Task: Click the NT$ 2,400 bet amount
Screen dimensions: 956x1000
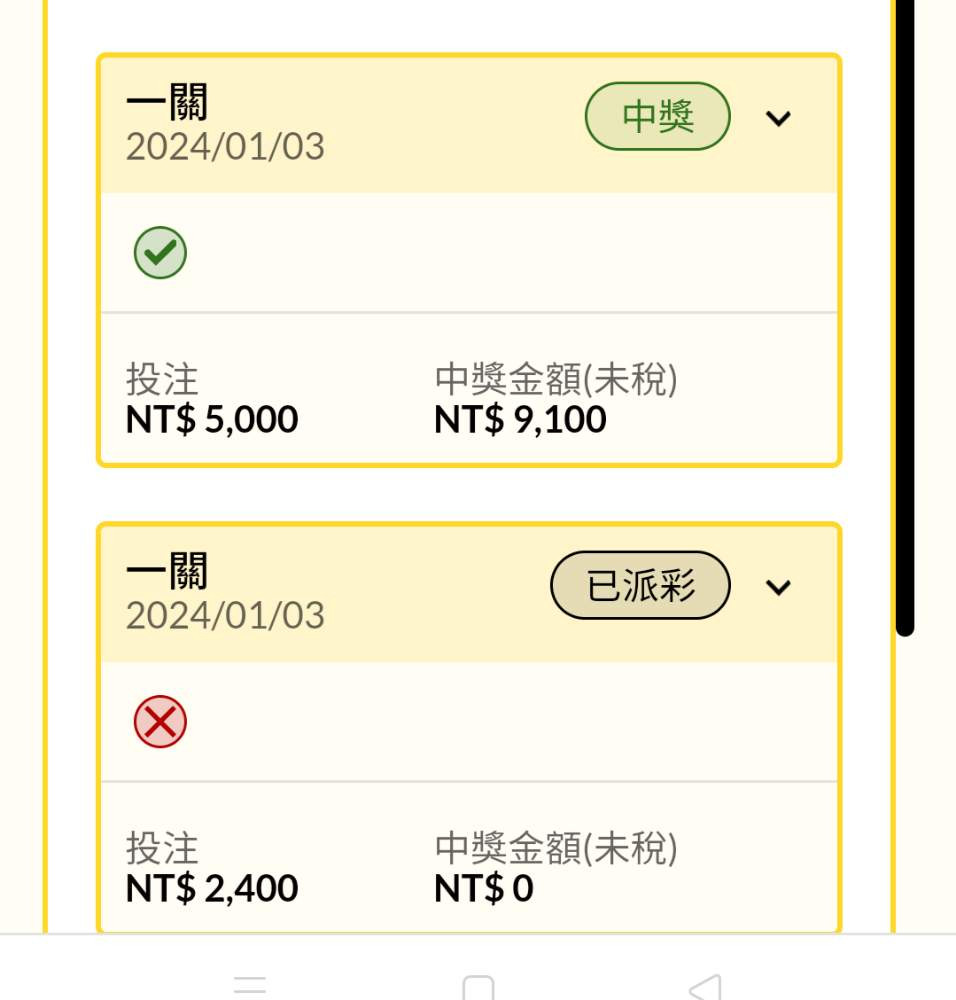Action: coord(212,888)
